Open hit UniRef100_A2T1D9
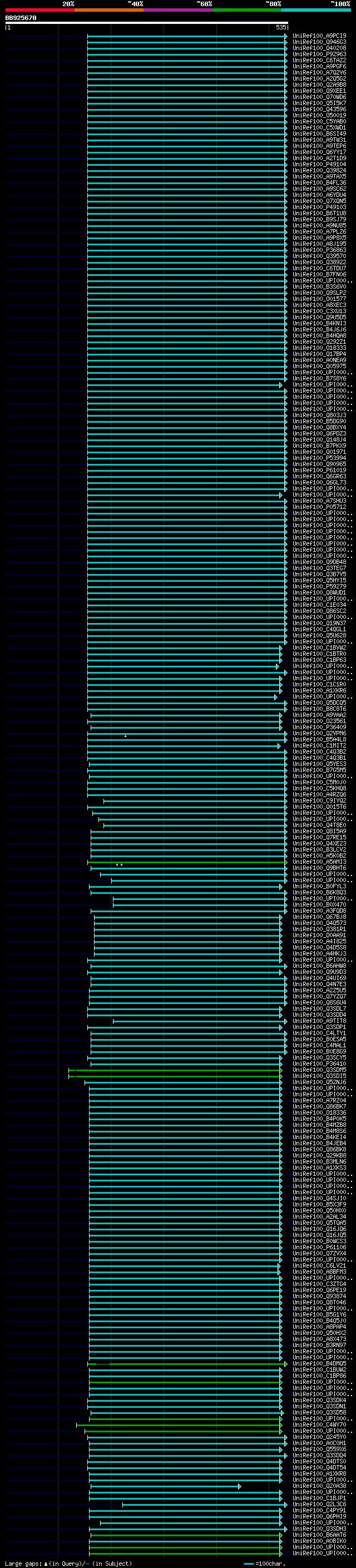The height and width of the screenshot is (1568, 356). (319, 159)
